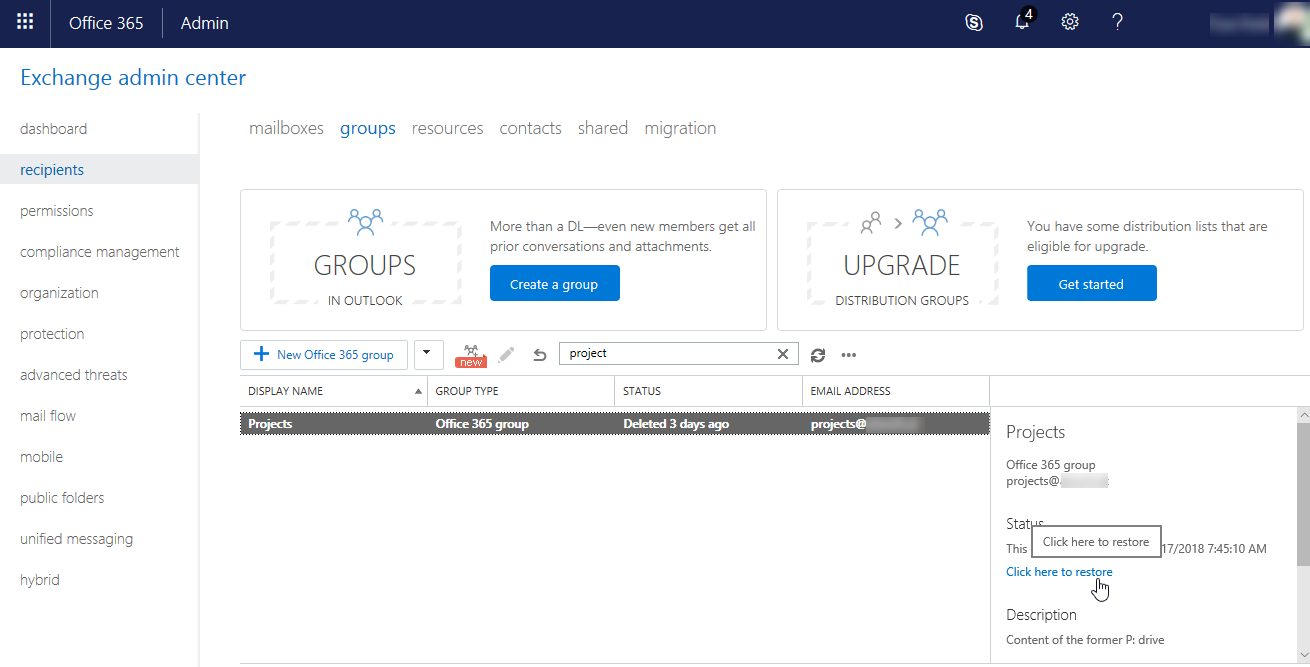Refresh the groups list
This screenshot has width=1310, height=667.
pyautogui.click(x=818, y=354)
